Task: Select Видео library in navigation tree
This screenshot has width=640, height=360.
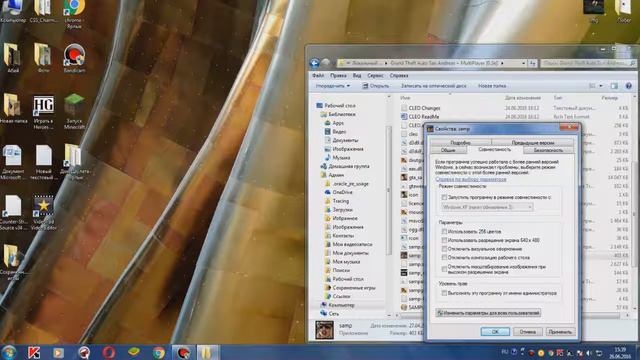Action: pos(336,131)
